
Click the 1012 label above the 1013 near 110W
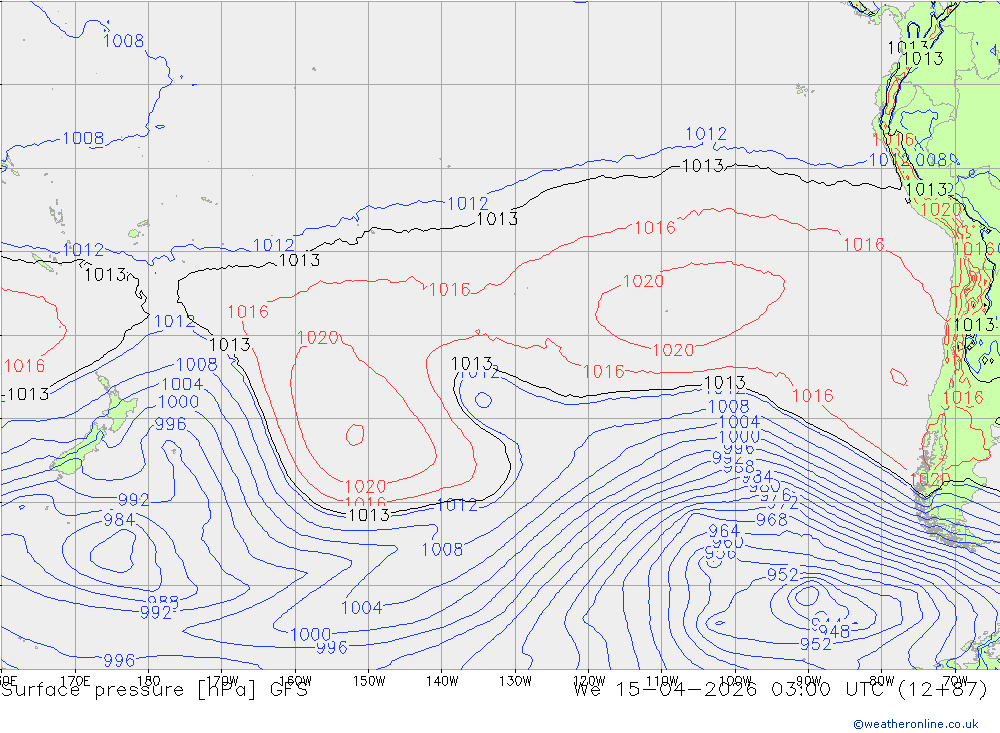click(706, 134)
